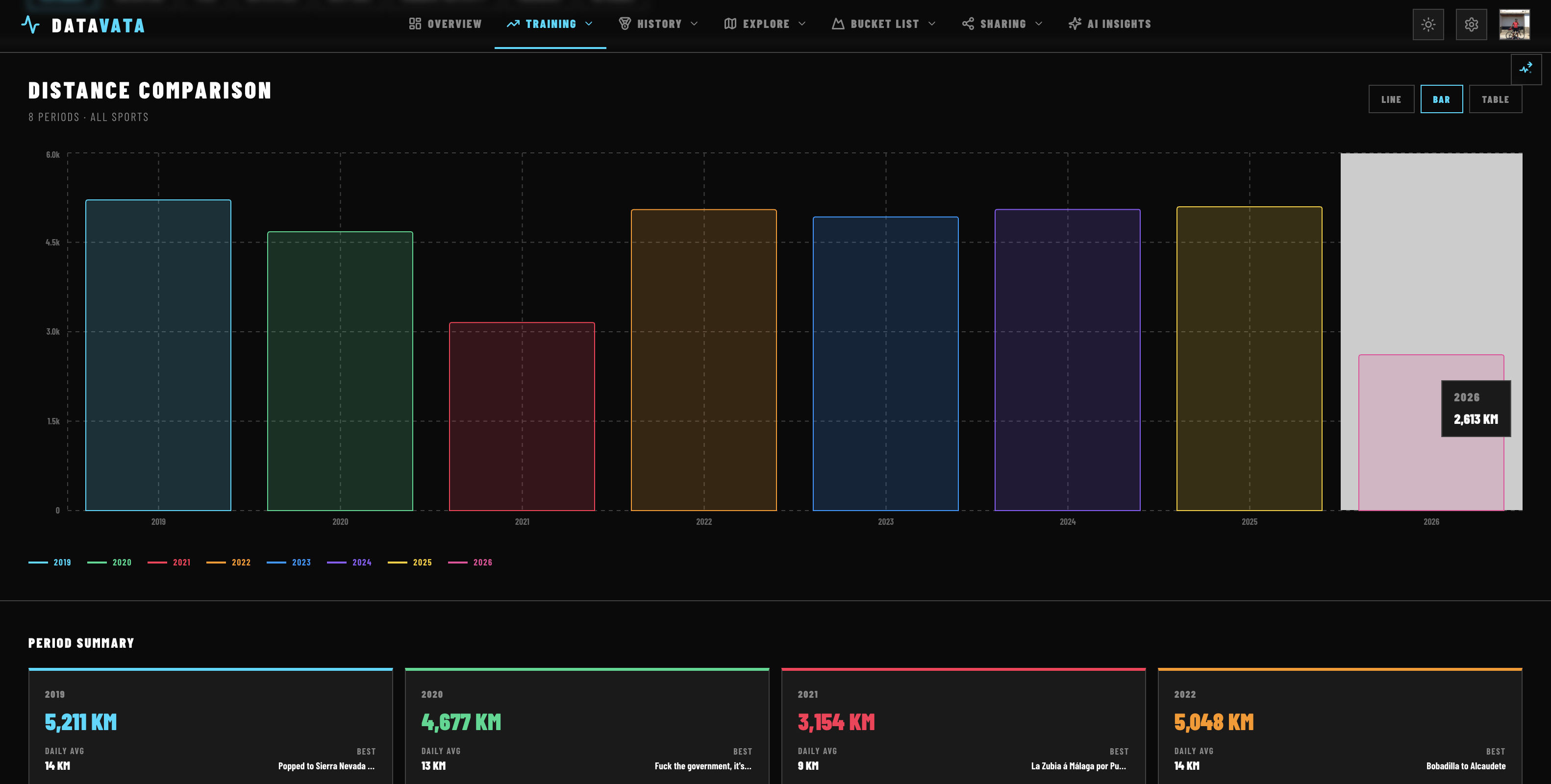
Task: Switch chart view to Line
Action: [x=1391, y=99]
